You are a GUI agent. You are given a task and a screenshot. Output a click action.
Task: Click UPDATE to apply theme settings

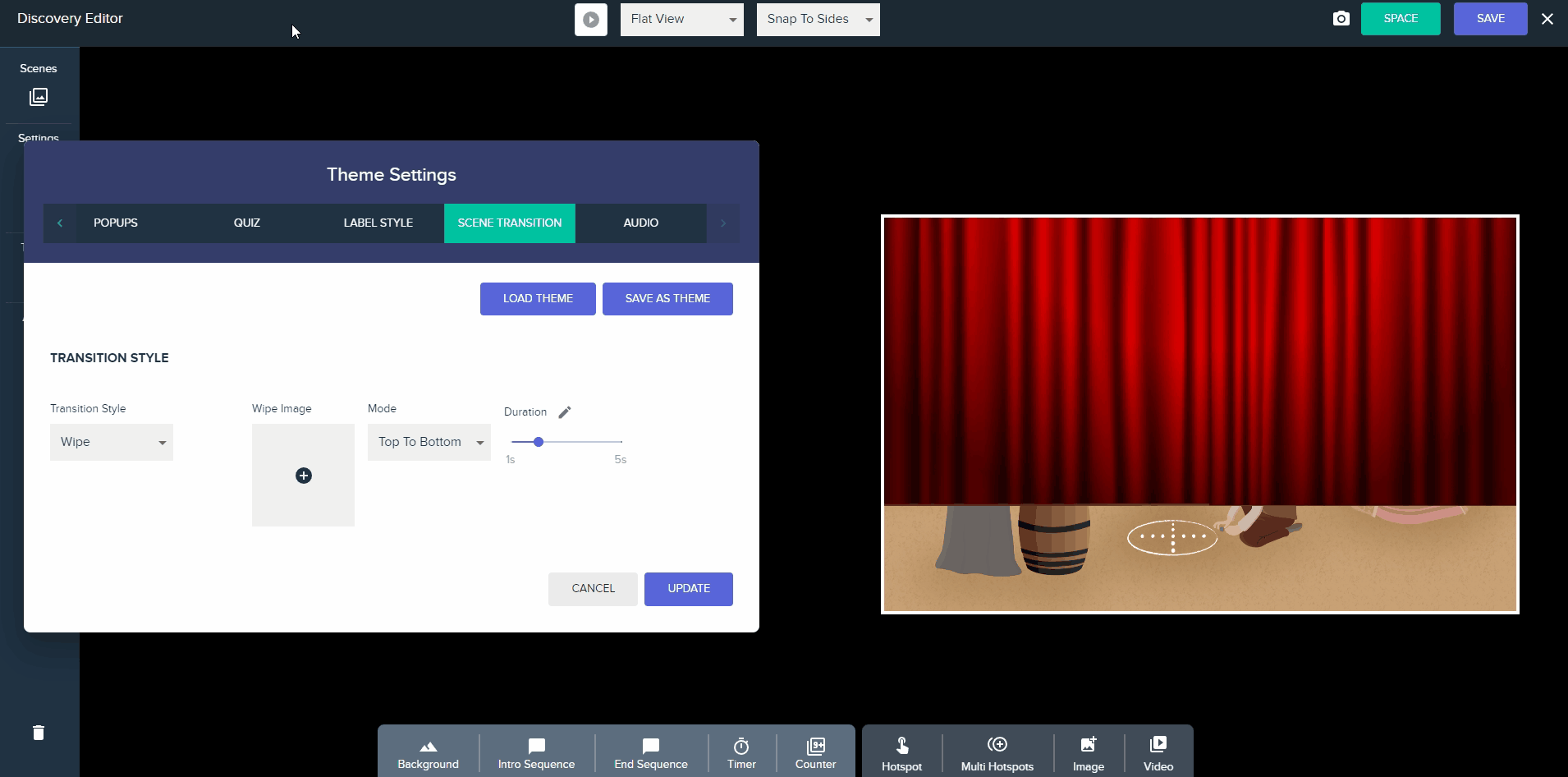[x=689, y=589]
